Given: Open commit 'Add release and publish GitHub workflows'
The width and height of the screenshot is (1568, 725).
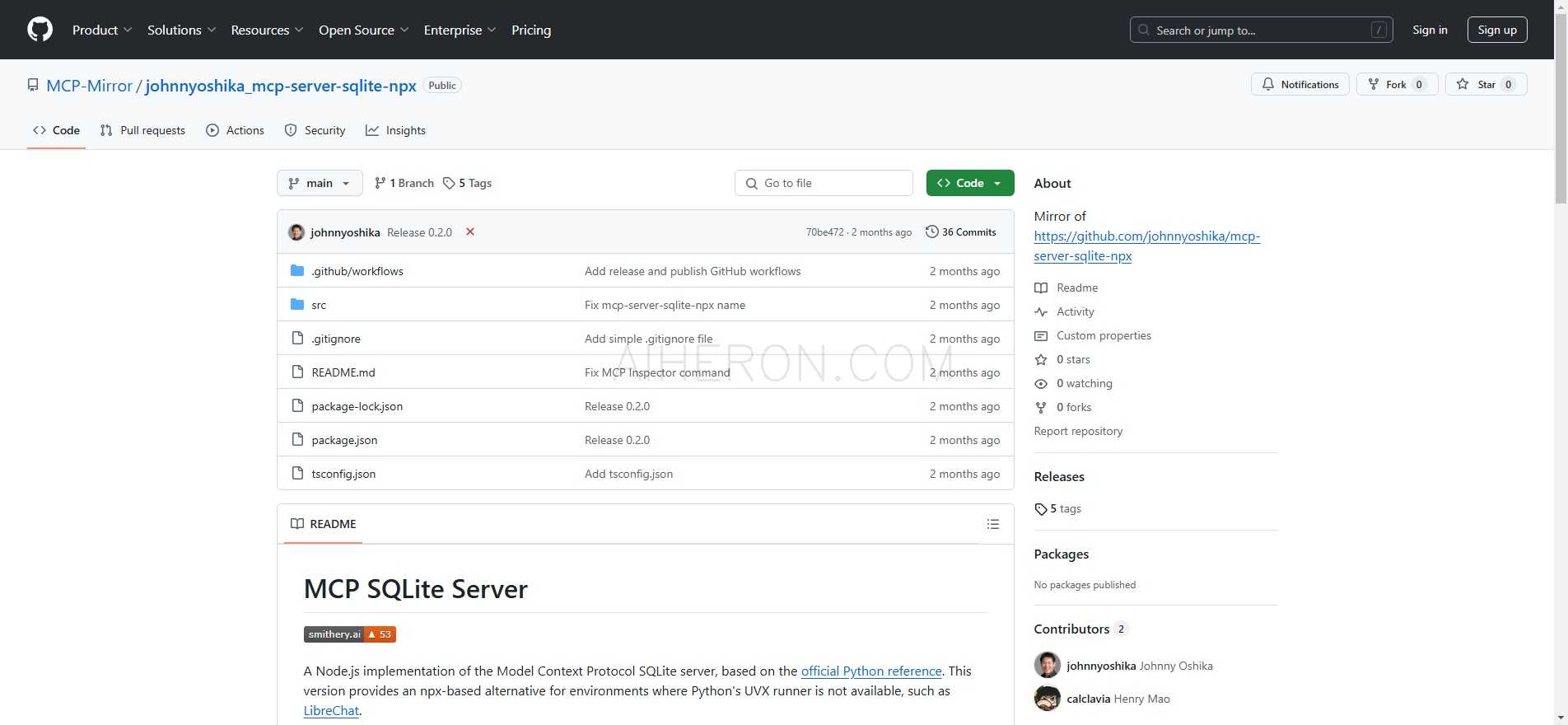Looking at the screenshot, I should [693, 271].
